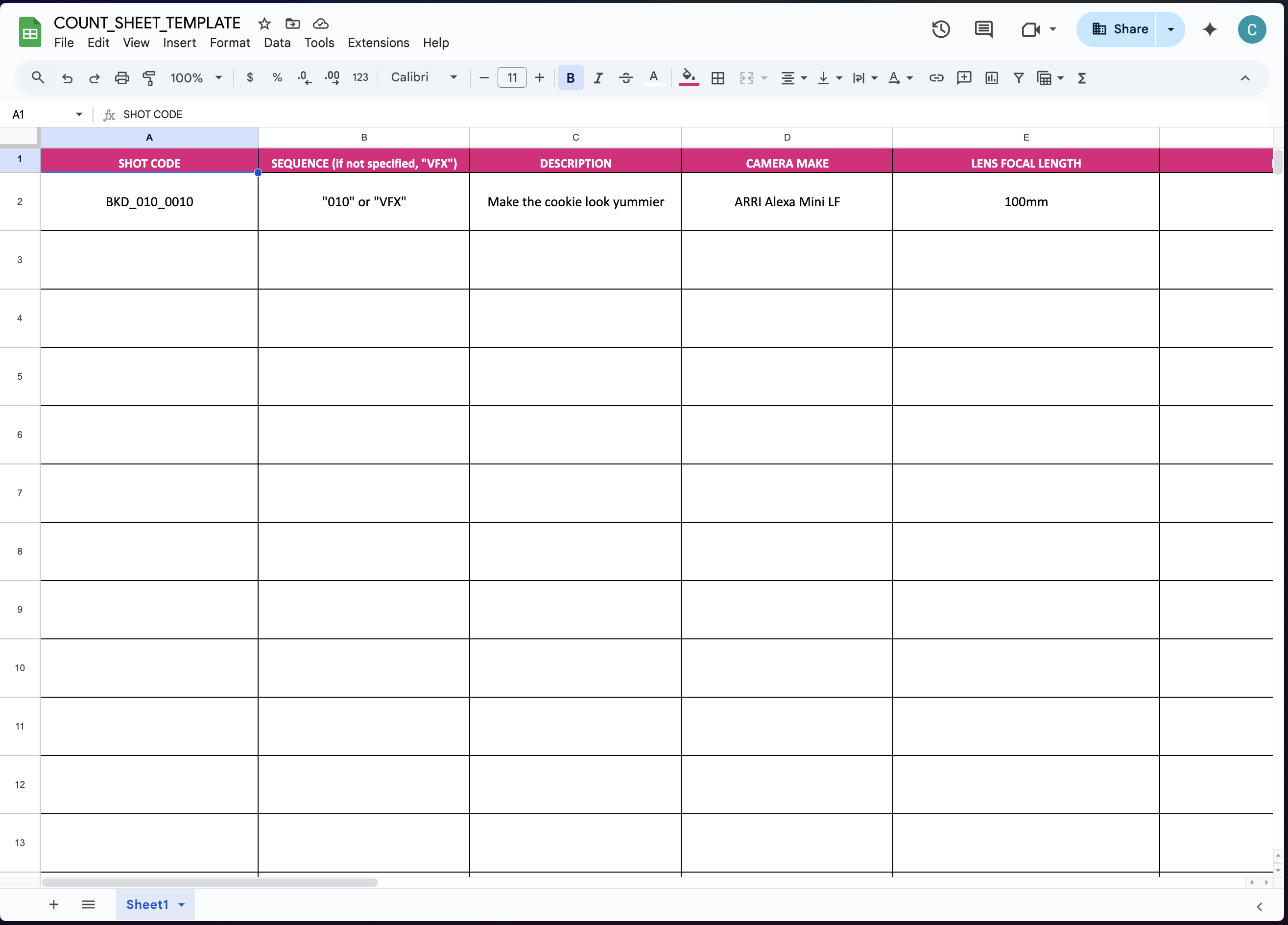Click the paint format roller icon
1288x925 pixels.
click(149, 78)
